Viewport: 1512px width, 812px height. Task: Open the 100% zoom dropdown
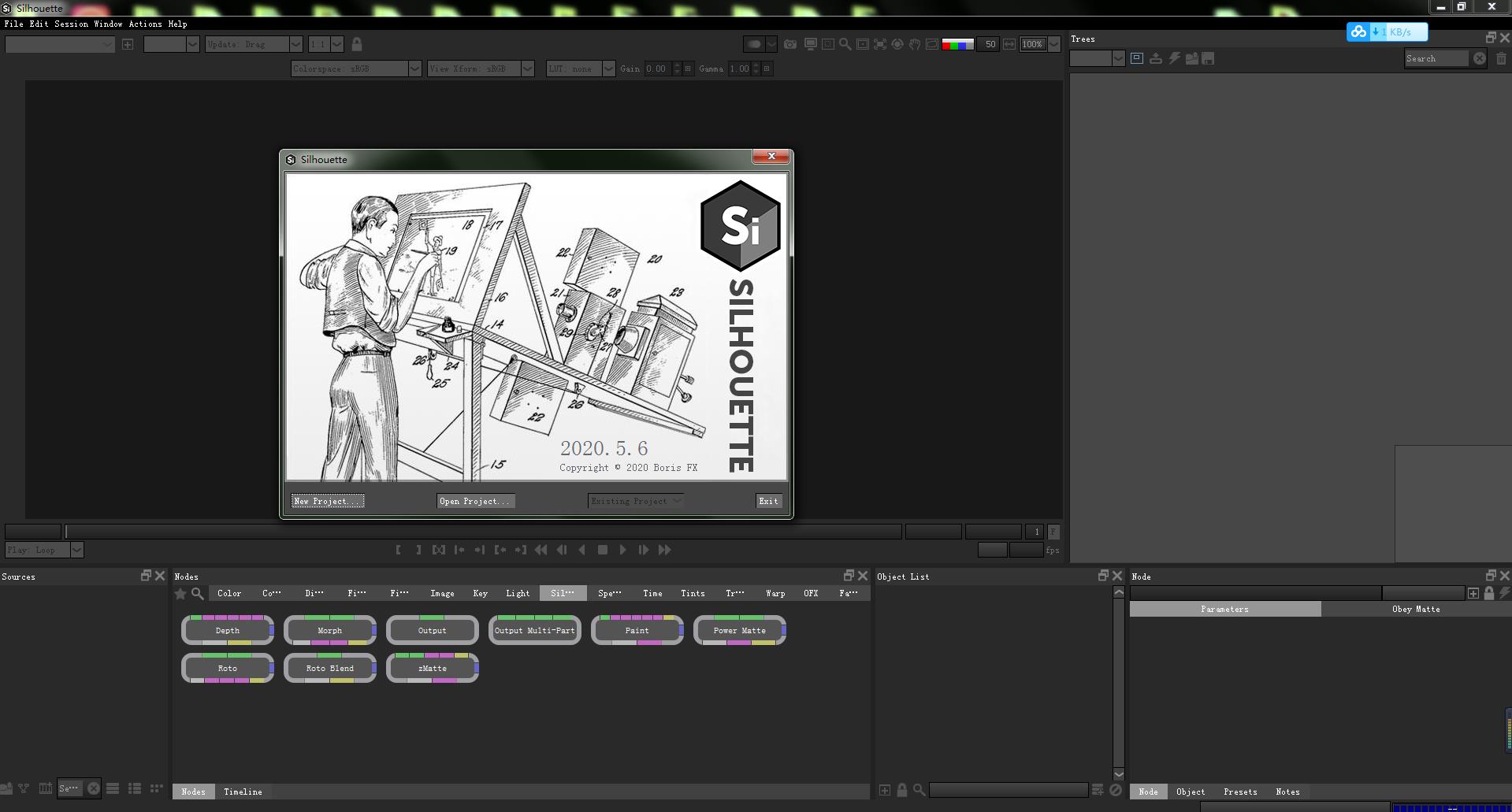[1039, 44]
